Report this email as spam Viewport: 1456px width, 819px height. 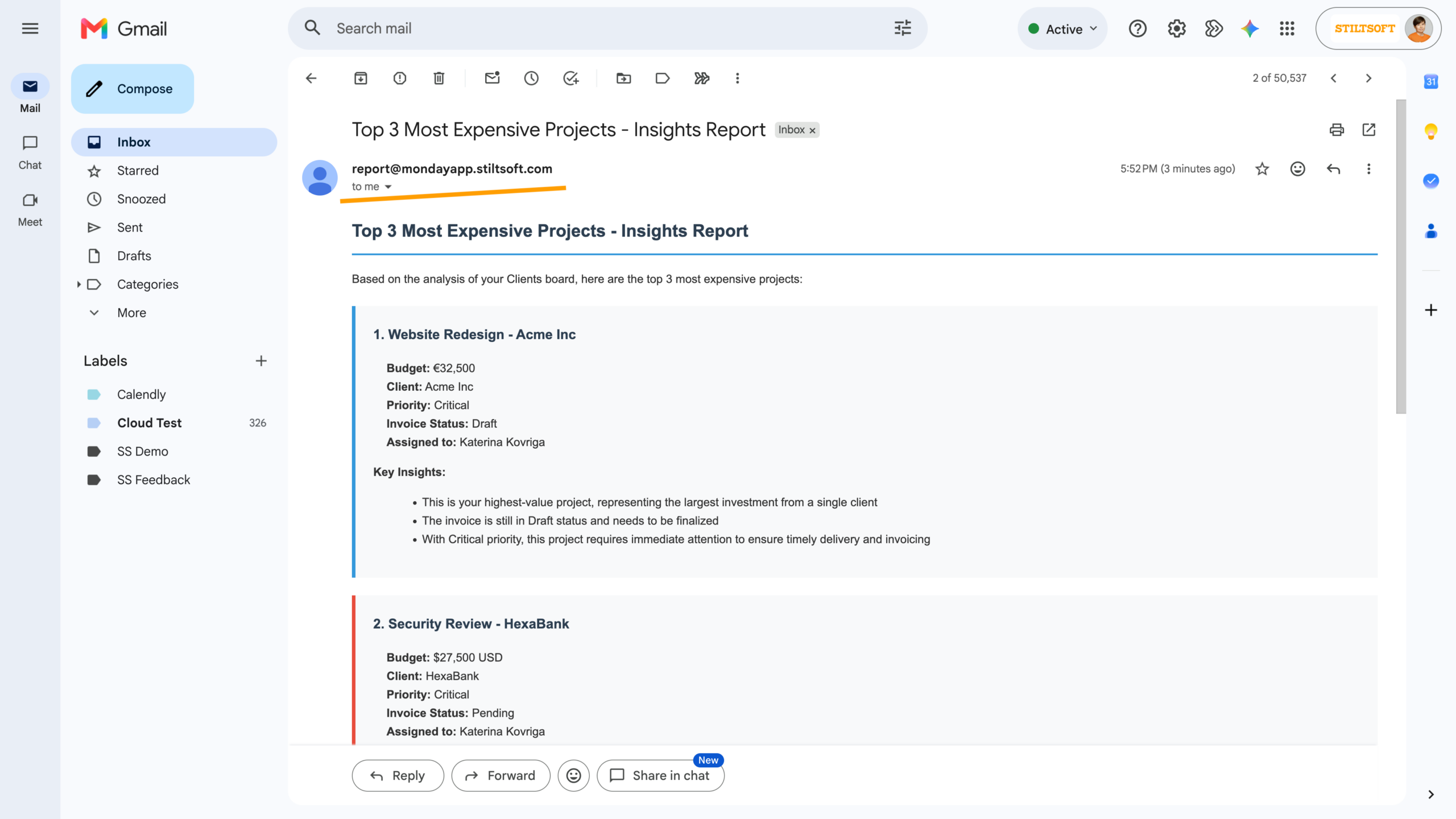pos(400,78)
